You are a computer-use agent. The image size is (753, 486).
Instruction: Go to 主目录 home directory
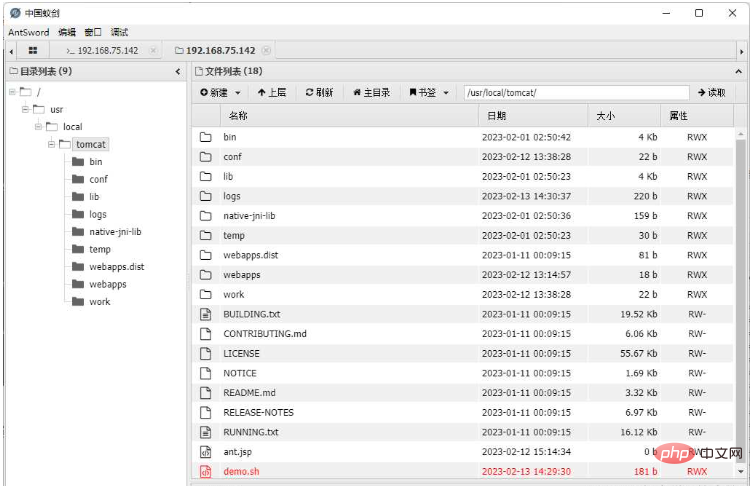[372, 92]
